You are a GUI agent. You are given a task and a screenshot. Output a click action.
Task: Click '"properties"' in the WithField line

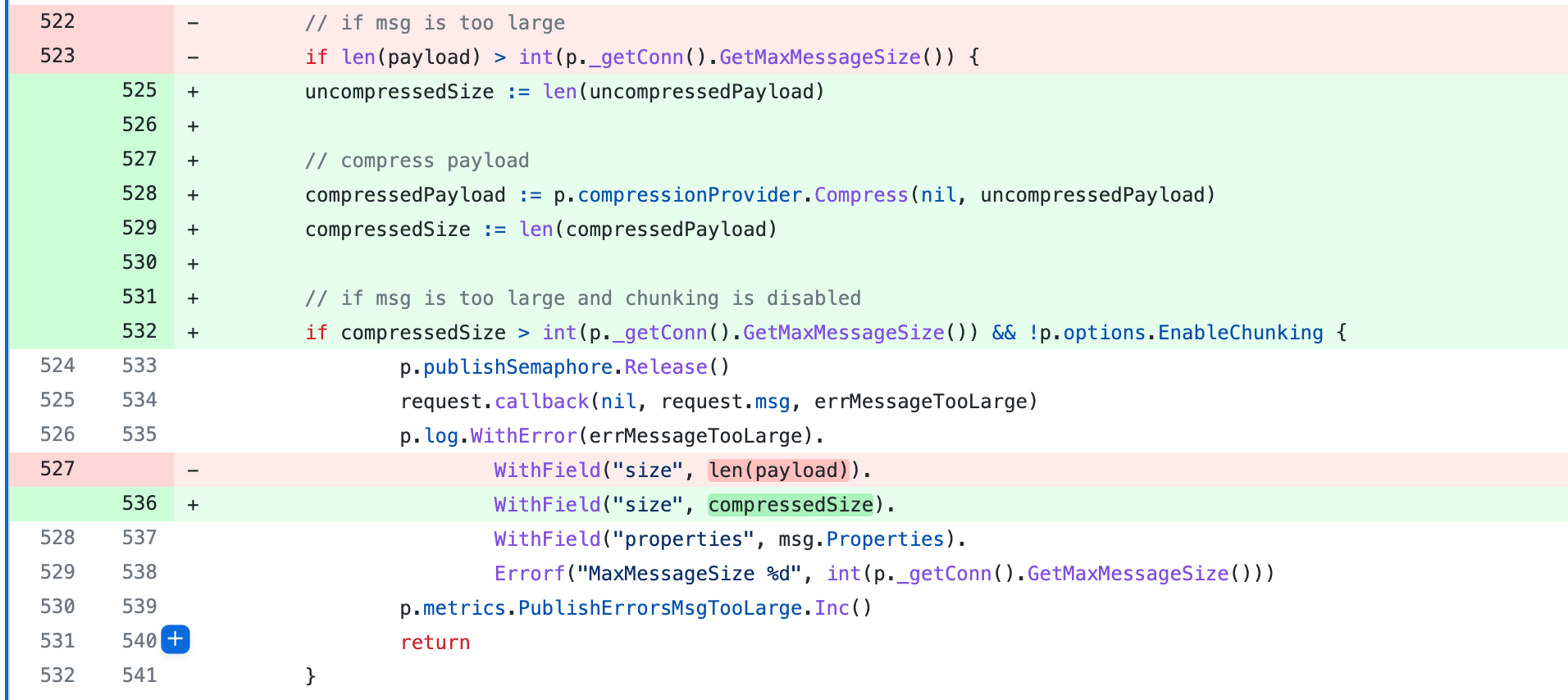684,539
